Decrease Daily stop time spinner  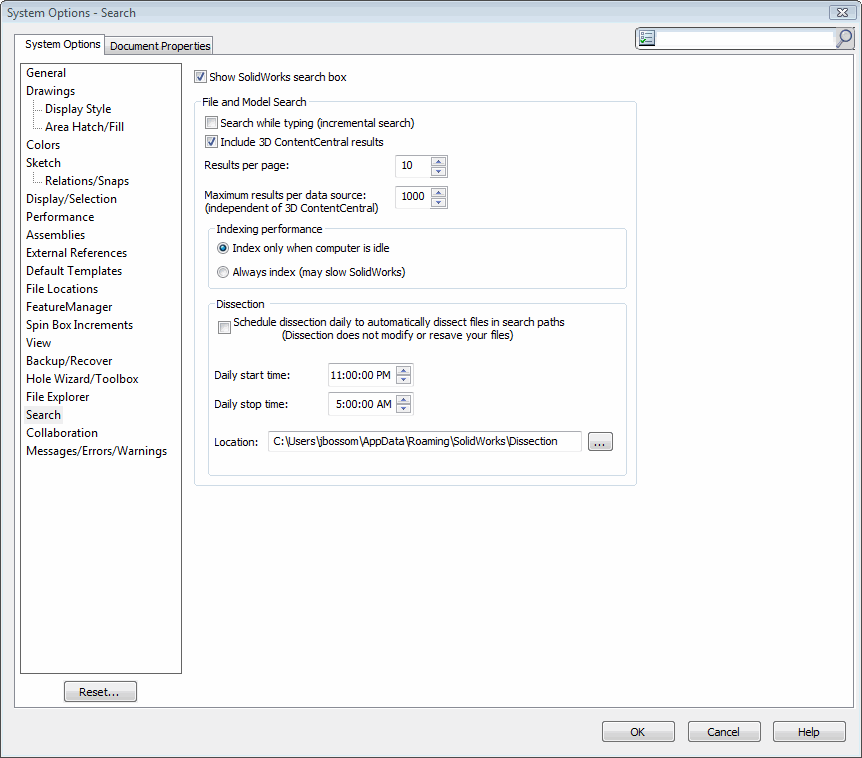(x=404, y=409)
